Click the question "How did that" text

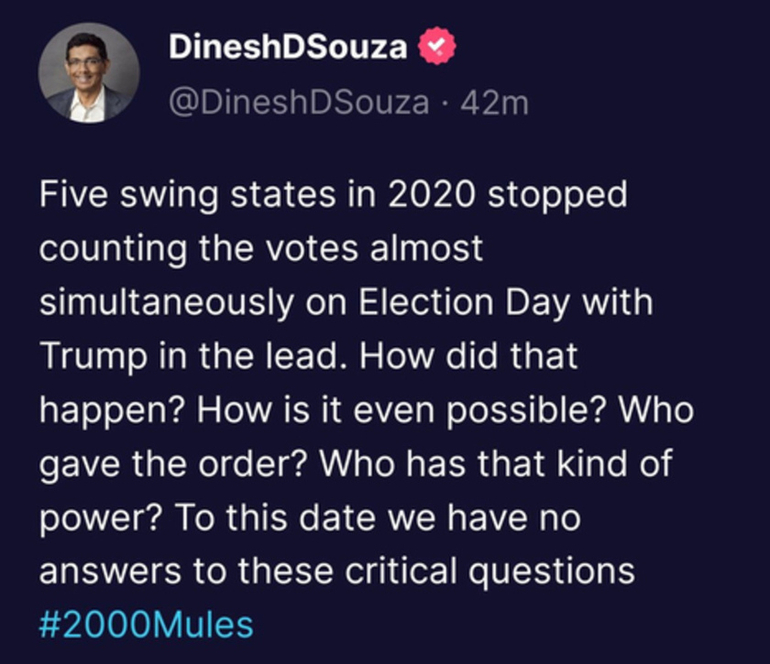click(478, 356)
